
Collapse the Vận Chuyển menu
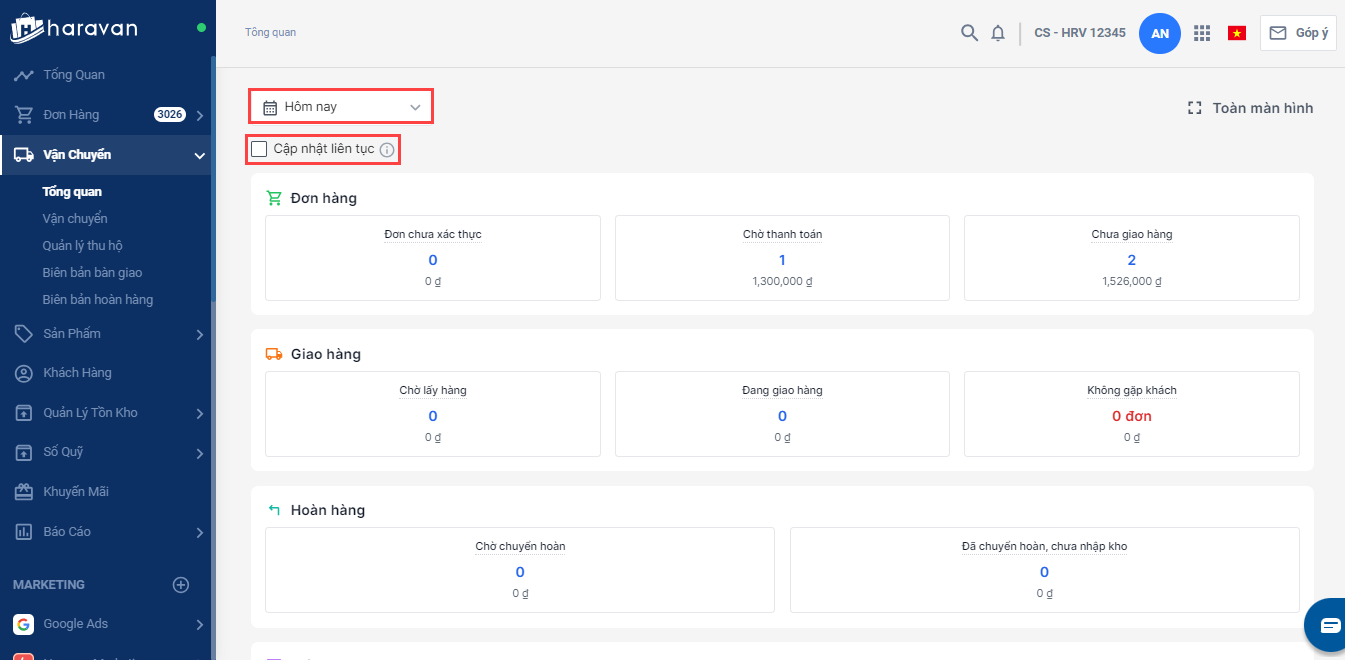[199, 155]
